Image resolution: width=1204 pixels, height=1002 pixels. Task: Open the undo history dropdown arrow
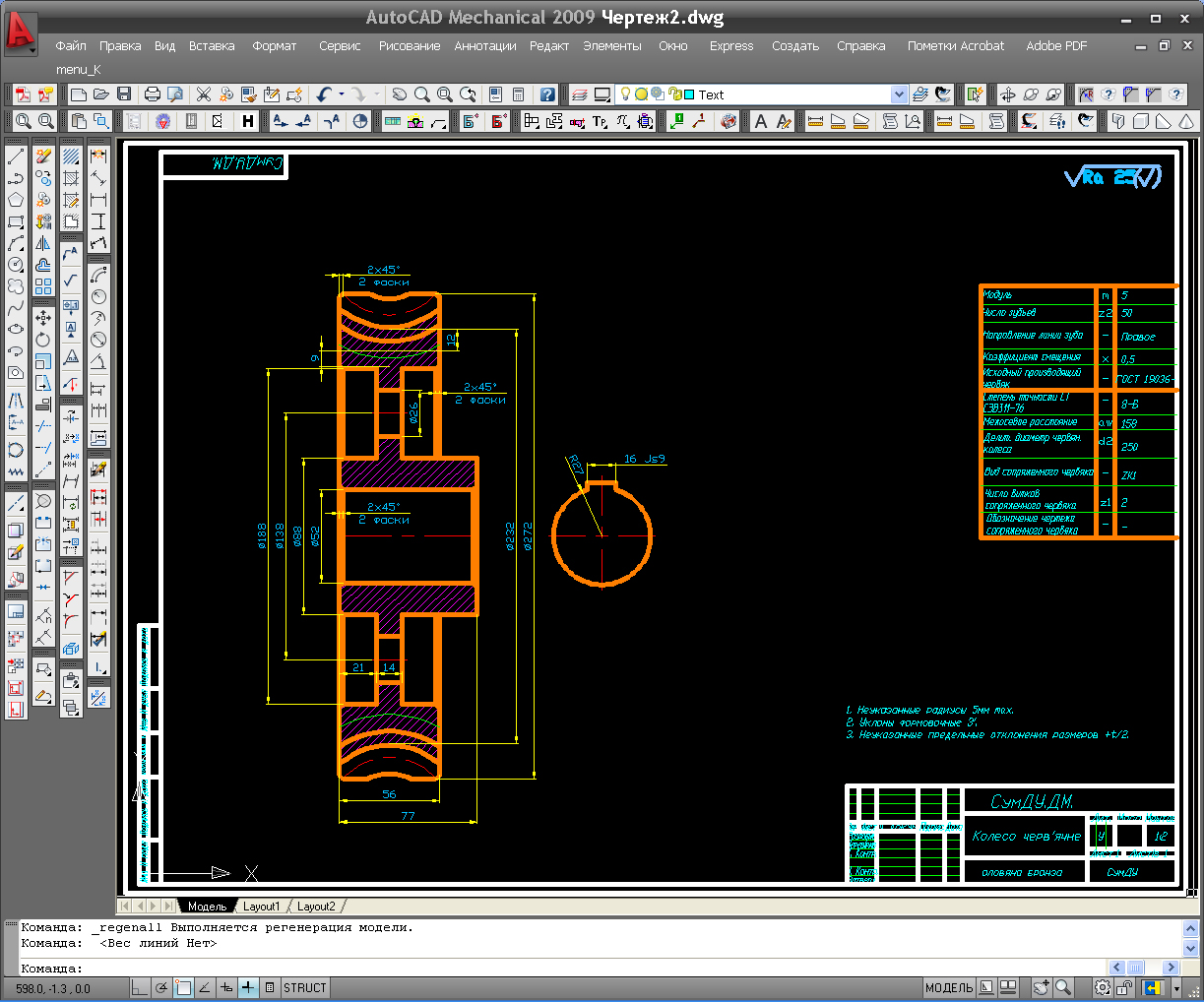pos(342,94)
